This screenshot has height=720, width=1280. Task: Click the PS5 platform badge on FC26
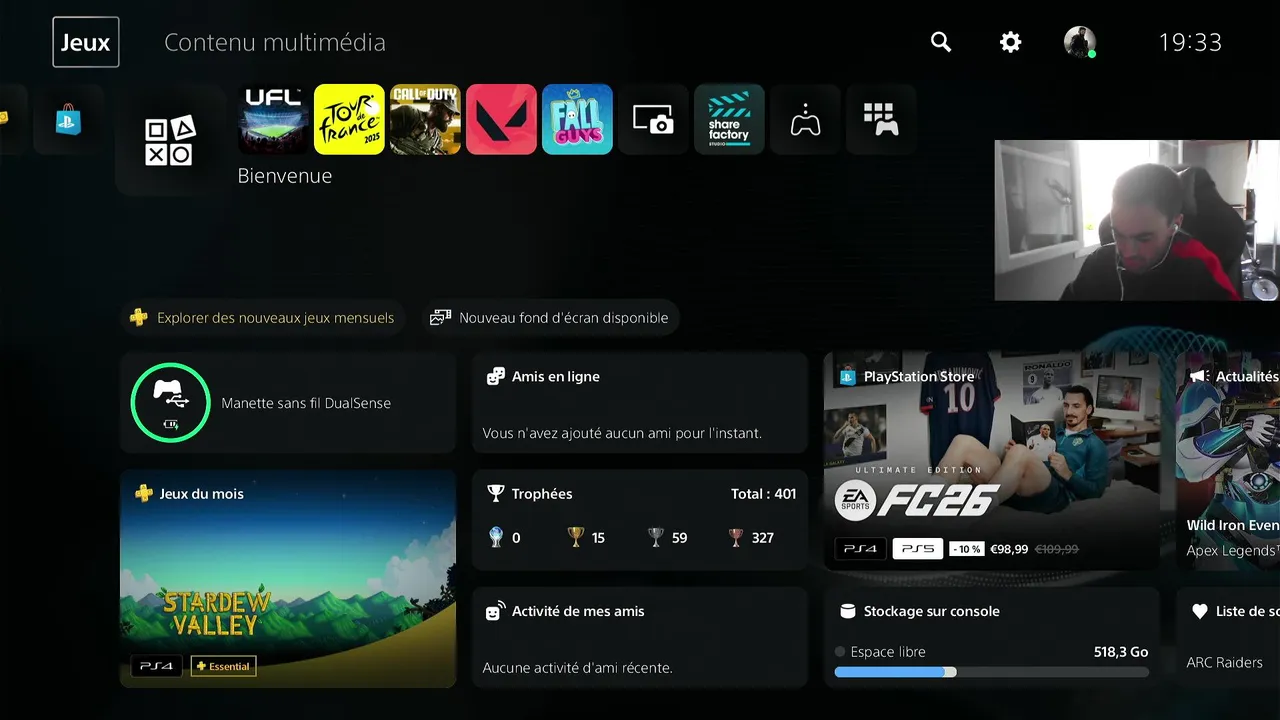tap(918, 549)
